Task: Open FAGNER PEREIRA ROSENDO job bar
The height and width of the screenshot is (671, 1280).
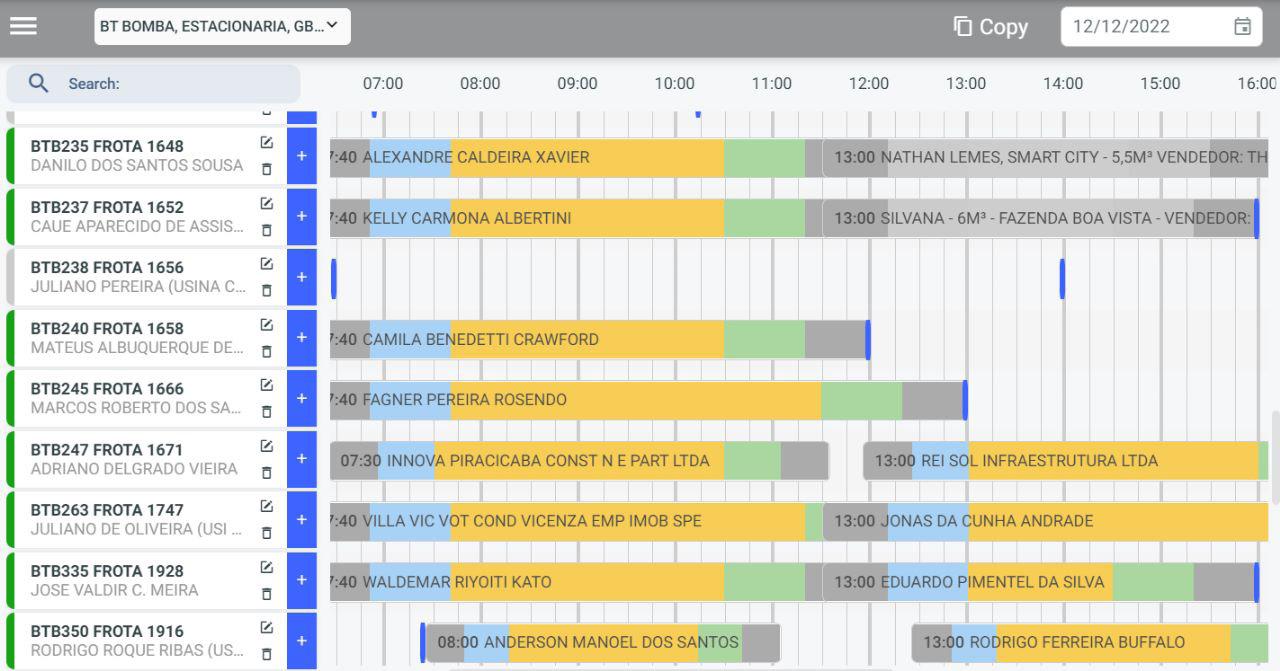Action: click(646, 400)
